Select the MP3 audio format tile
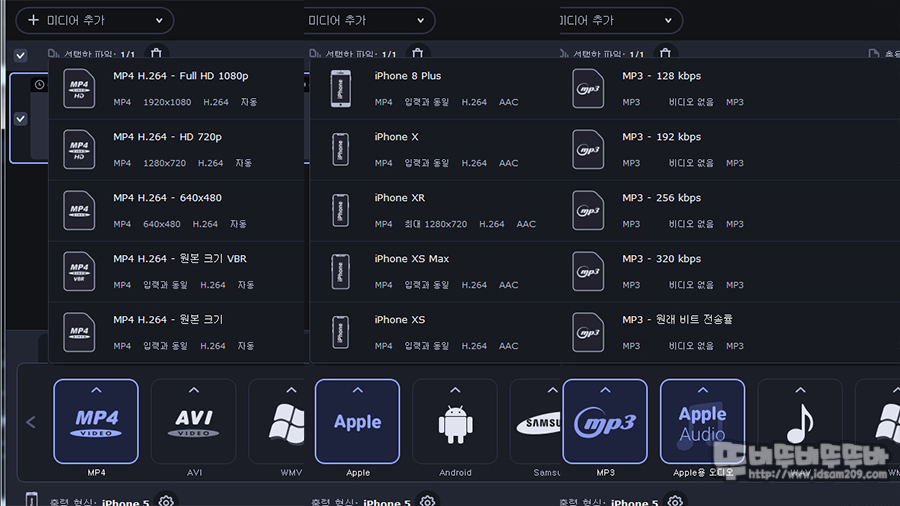This screenshot has width=900, height=506. [605, 421]
